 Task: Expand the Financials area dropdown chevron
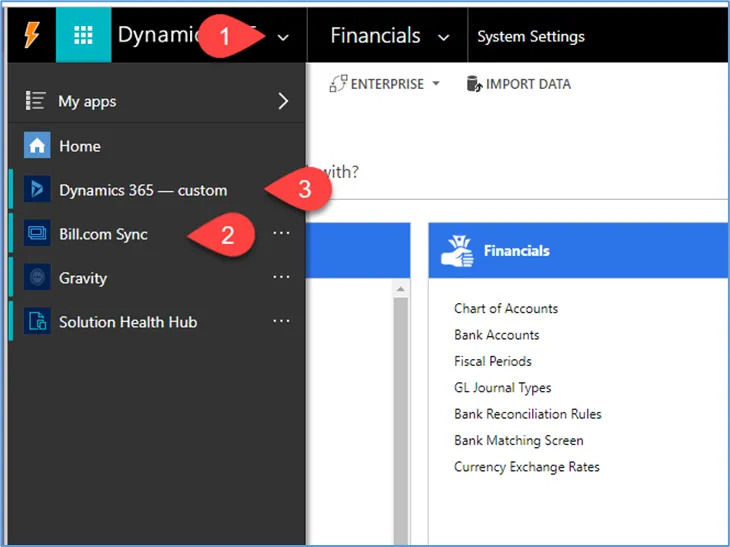444,37
